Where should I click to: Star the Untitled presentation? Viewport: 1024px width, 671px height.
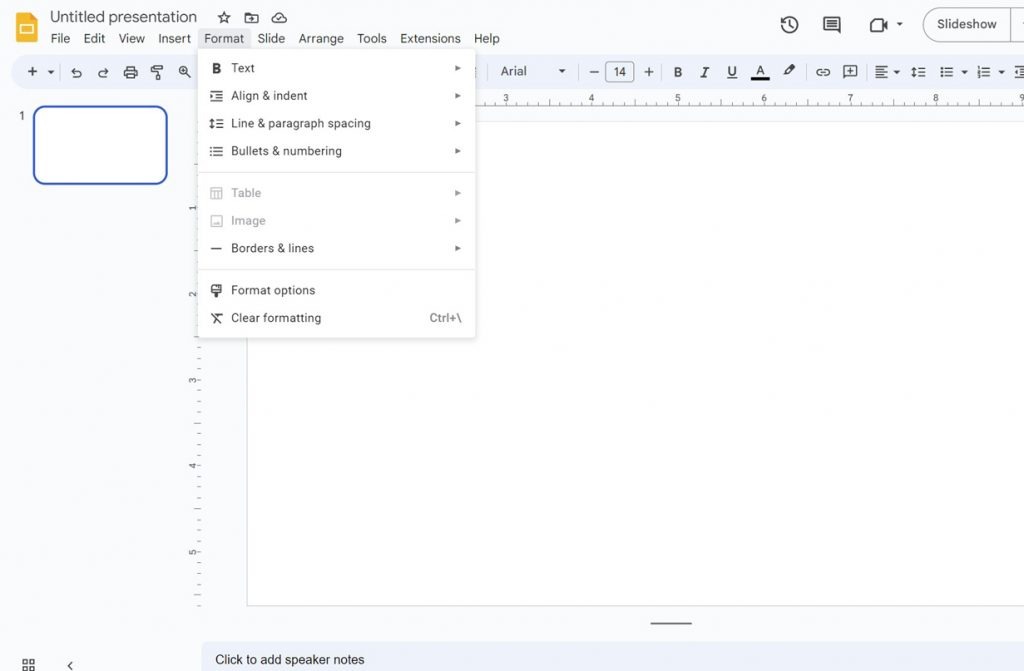(224, 18)
